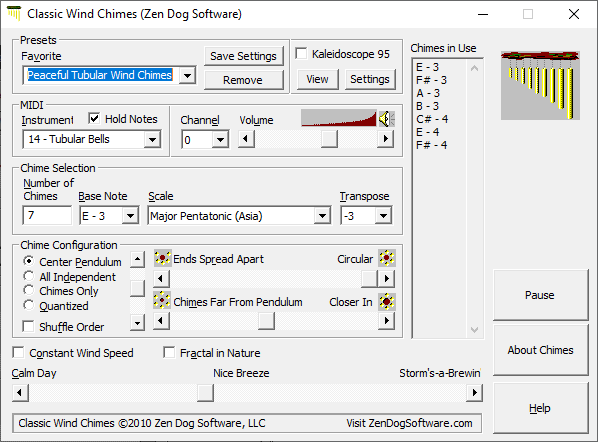Expand the MIDI Channel dropdown

220,140
